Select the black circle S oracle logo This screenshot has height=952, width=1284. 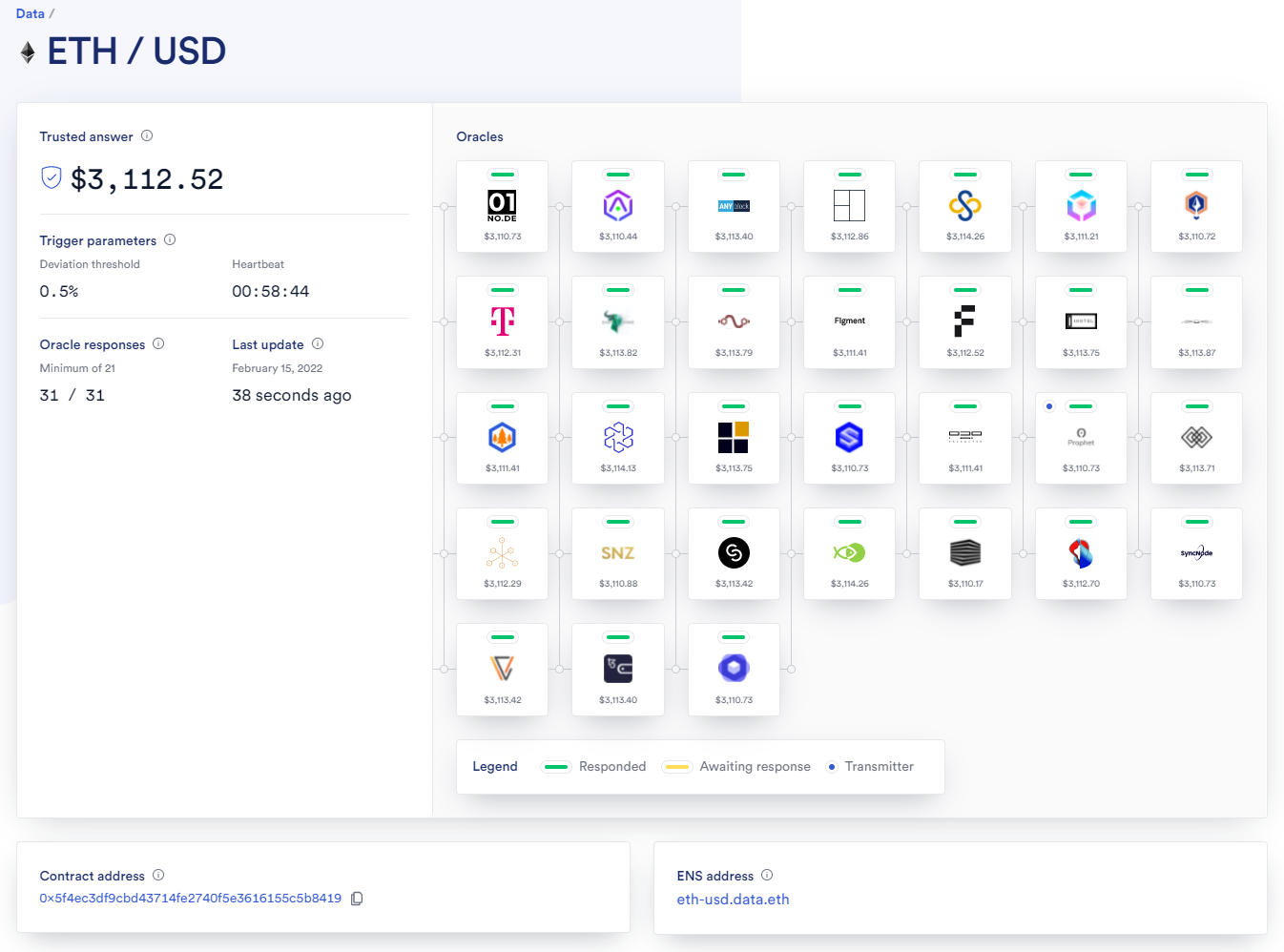[734, 553]
